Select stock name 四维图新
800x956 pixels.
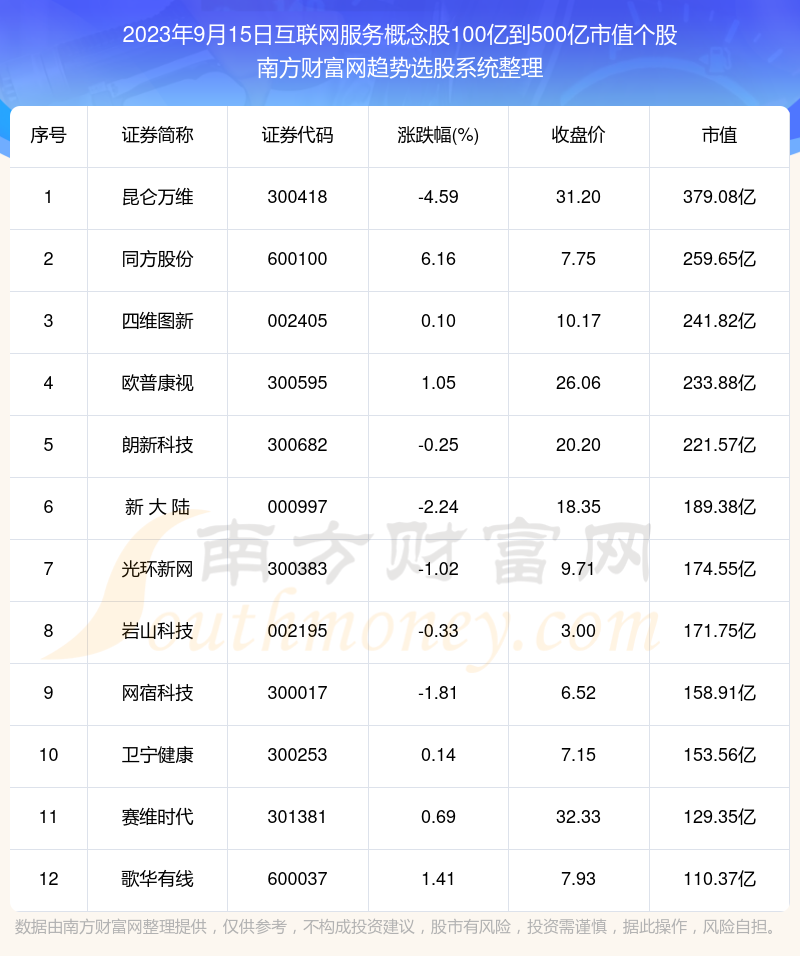click(x=157, y=321)
